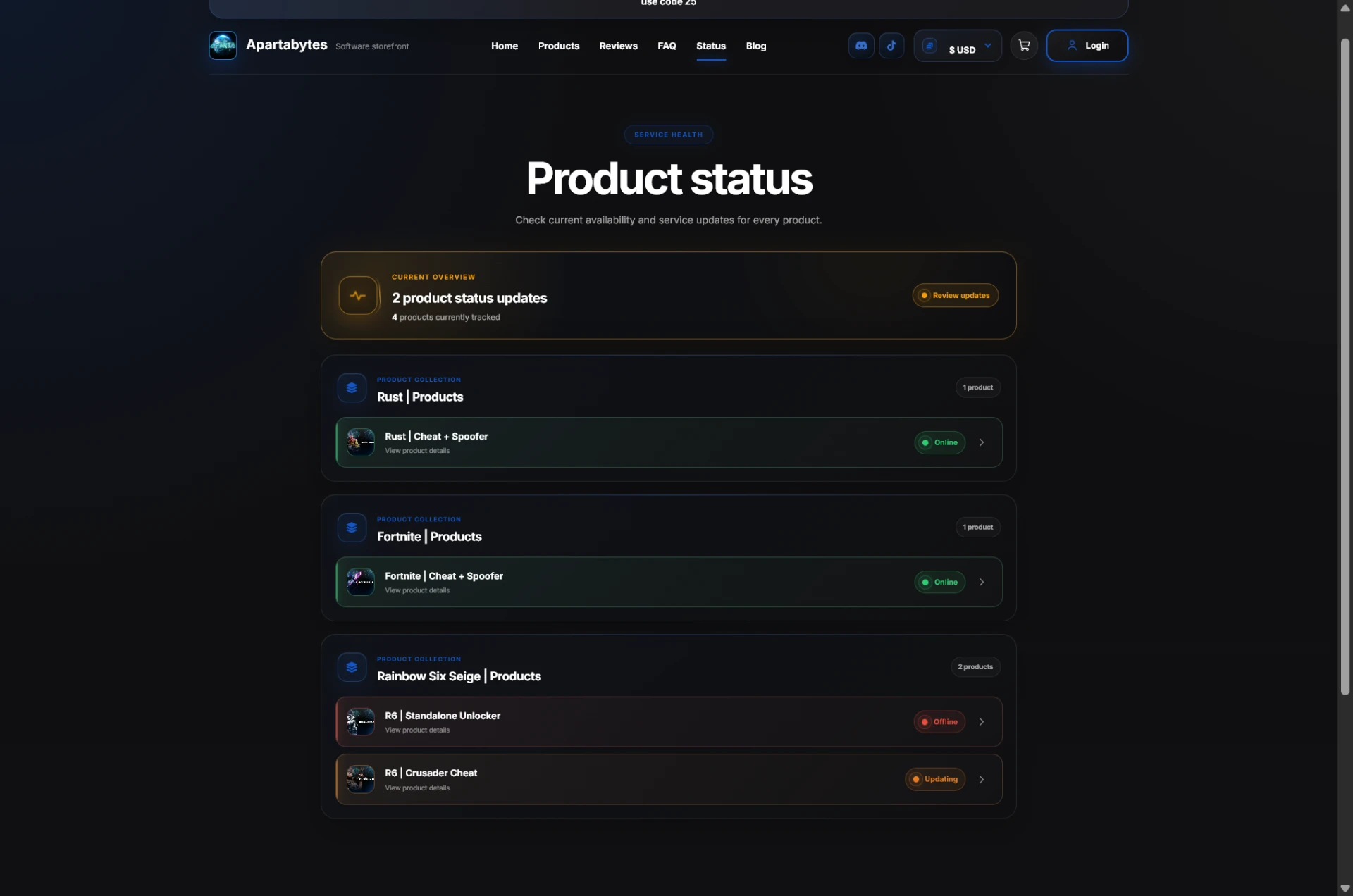Open the shopping cart
Viewport: 1353px width, 896px height.
1024,46
